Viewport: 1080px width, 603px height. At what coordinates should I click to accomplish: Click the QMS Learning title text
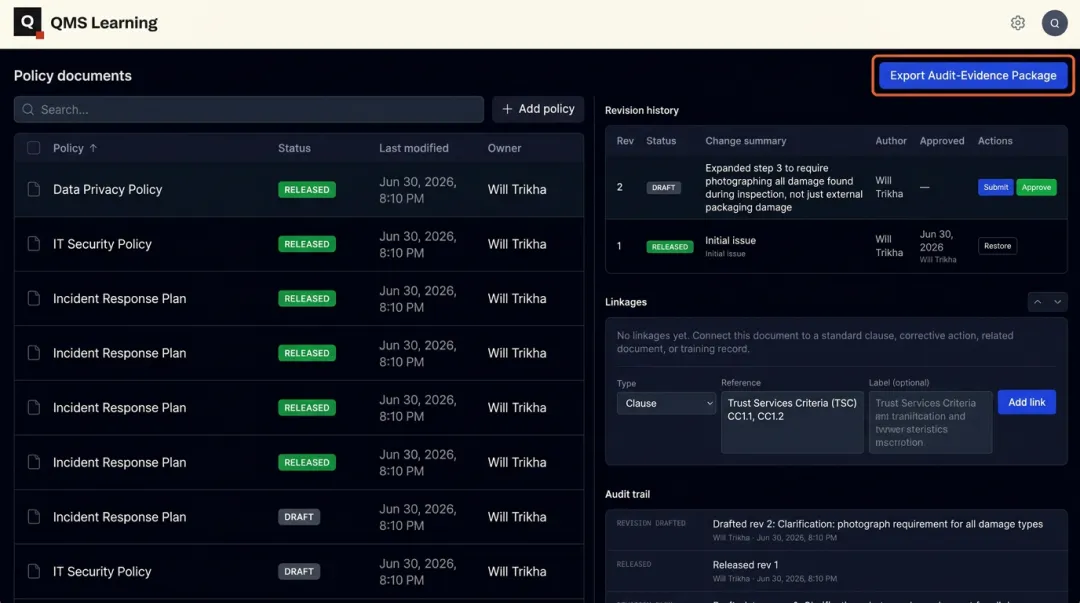[x=104, y=23]
